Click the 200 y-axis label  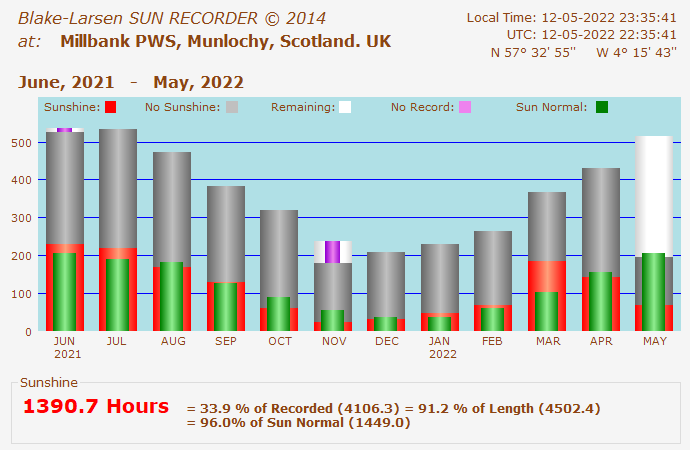[22, 256]
